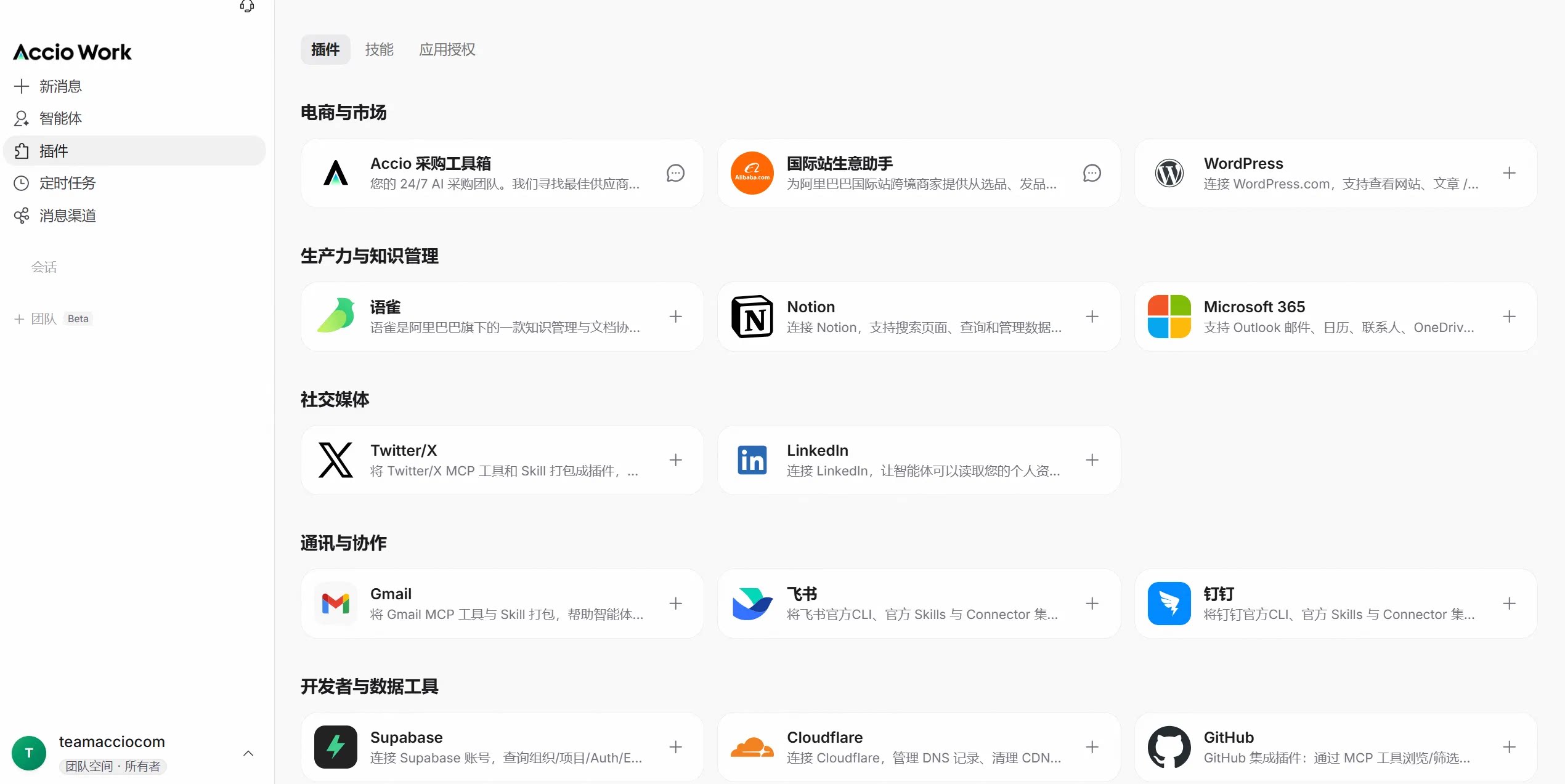Click the Twitter/X description text
1565x784 pixels.
point(505,471)
